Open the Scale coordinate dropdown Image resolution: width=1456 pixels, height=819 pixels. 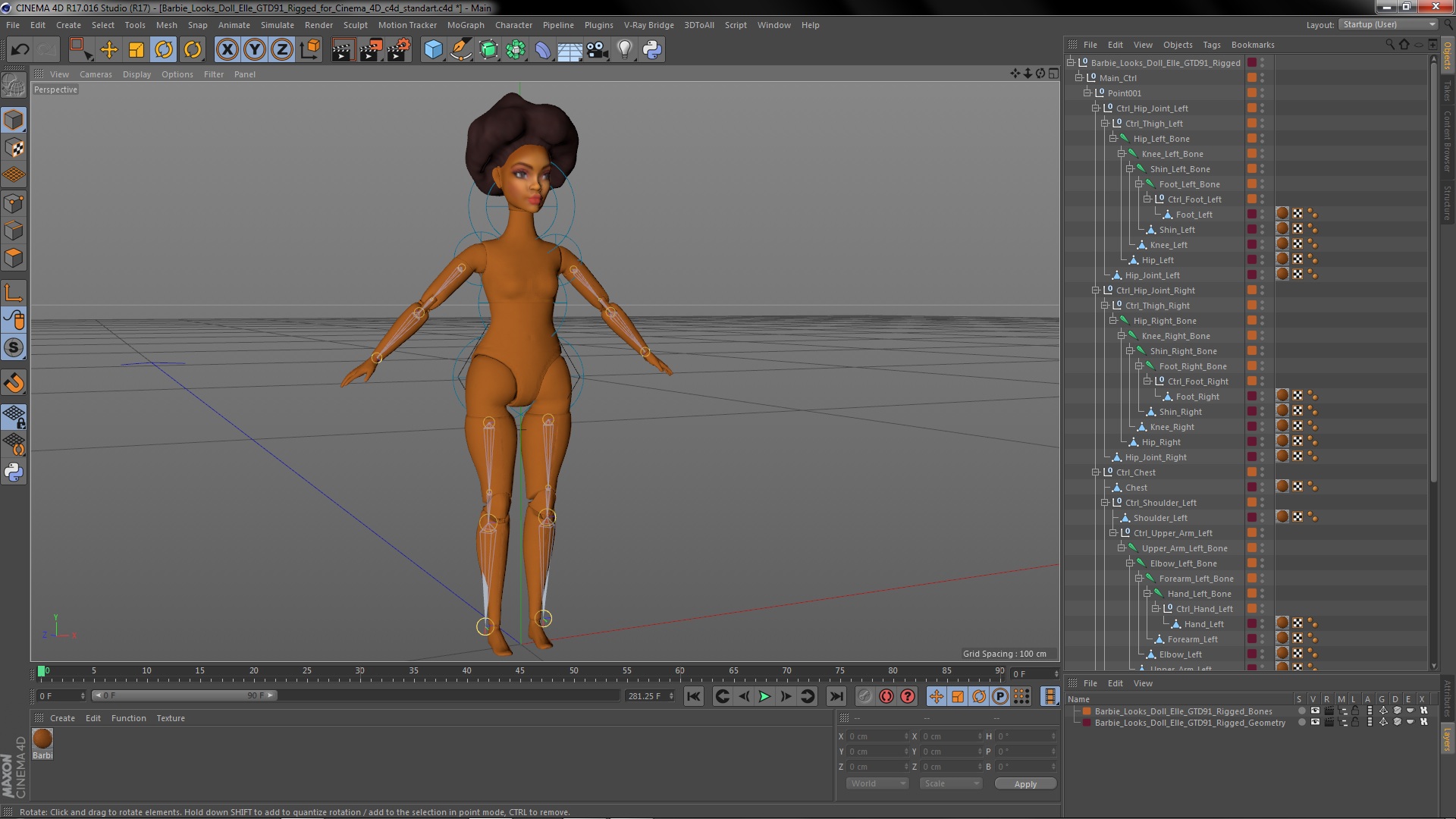pyautogui.click(x=950, y=783)
